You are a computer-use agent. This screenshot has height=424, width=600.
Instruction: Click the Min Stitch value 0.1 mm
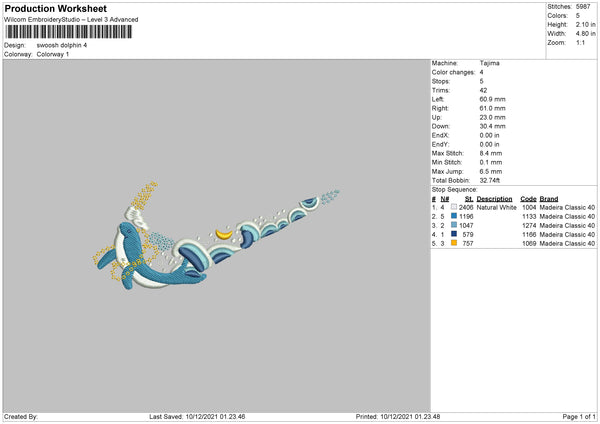491,162
